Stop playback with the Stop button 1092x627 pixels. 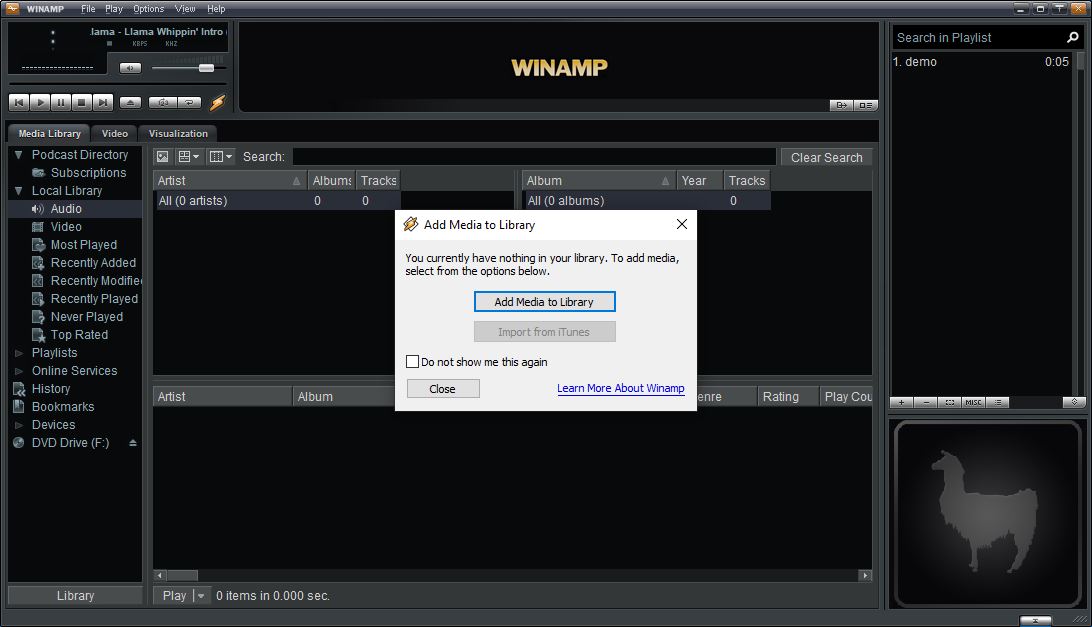tap(81, 102)
